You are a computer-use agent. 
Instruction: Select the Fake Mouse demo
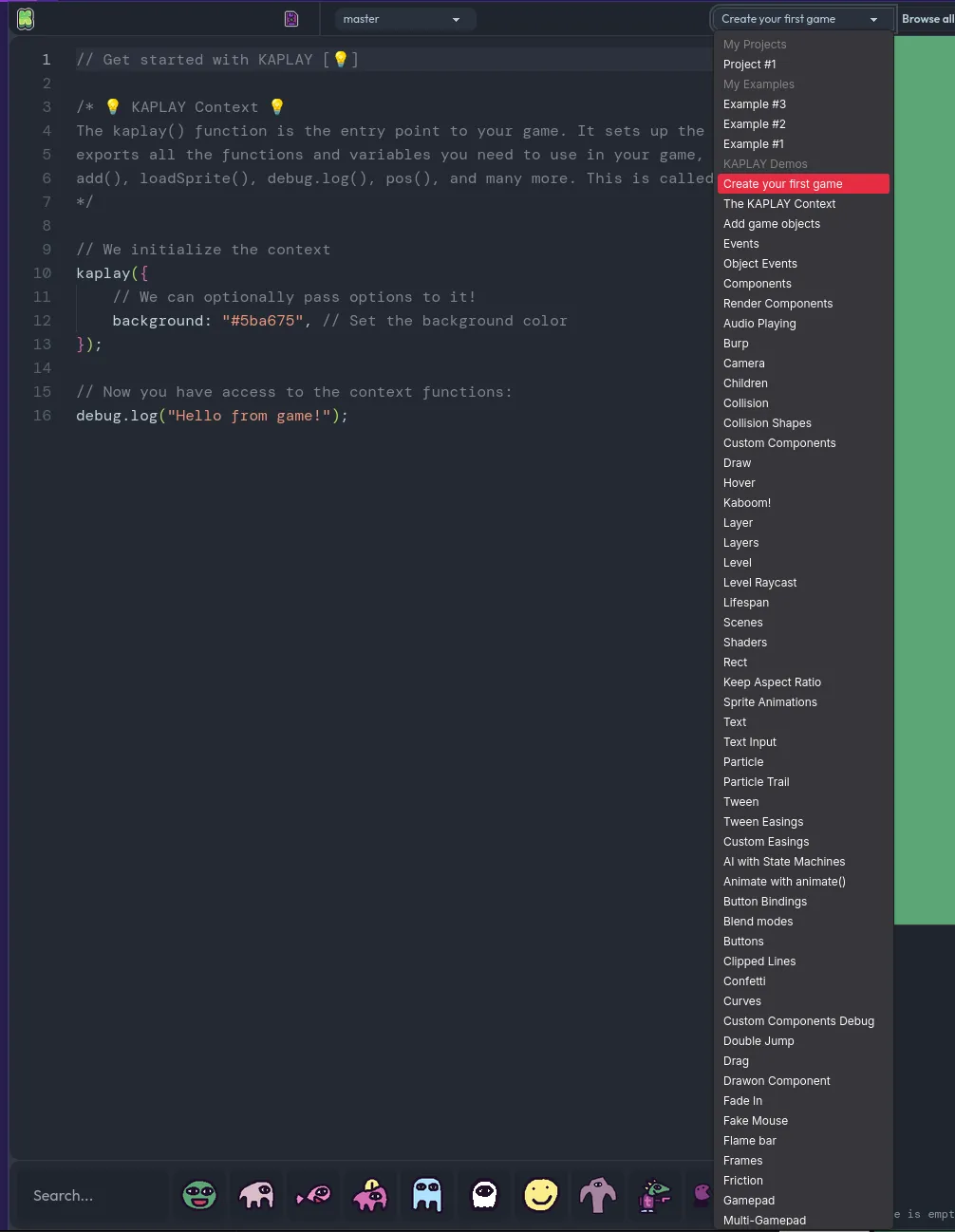point(803,1121)
